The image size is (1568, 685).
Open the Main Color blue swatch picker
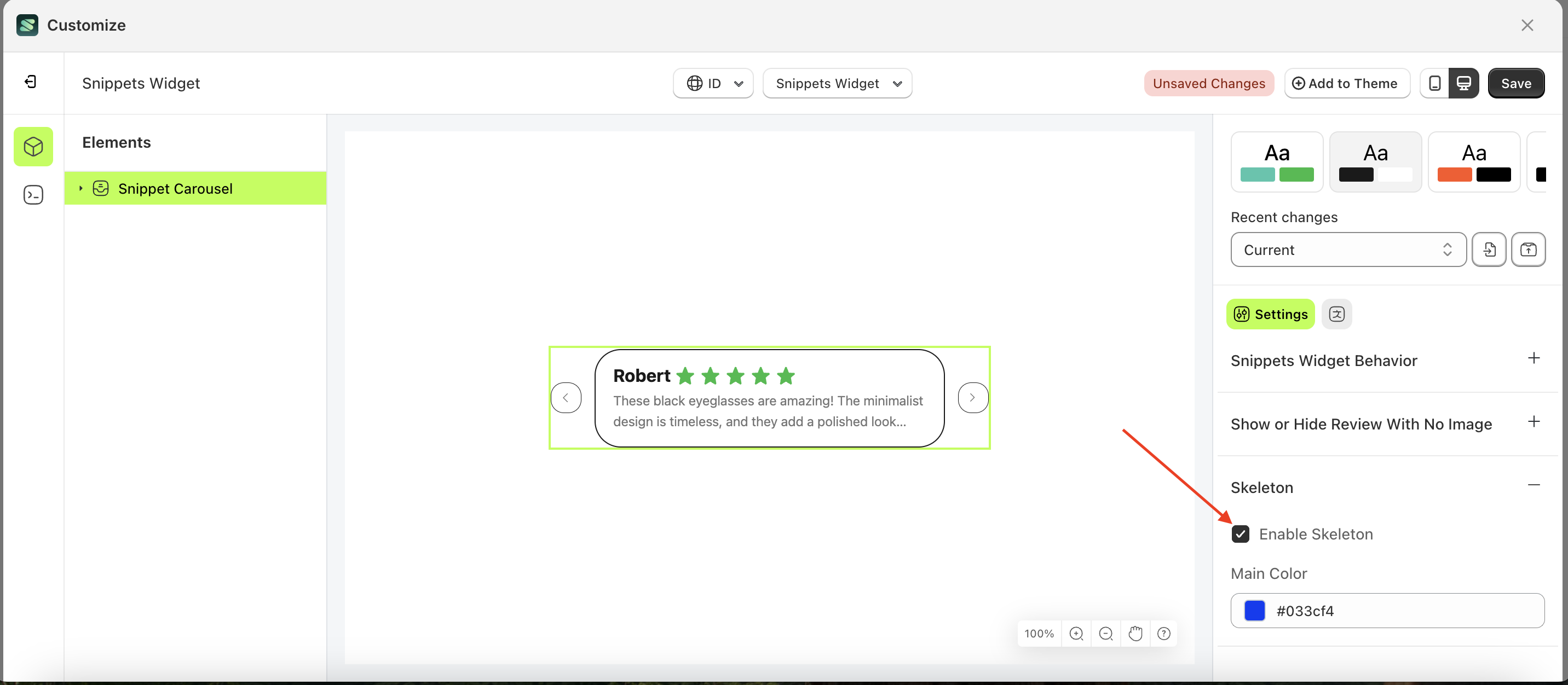pos(1254,611)
